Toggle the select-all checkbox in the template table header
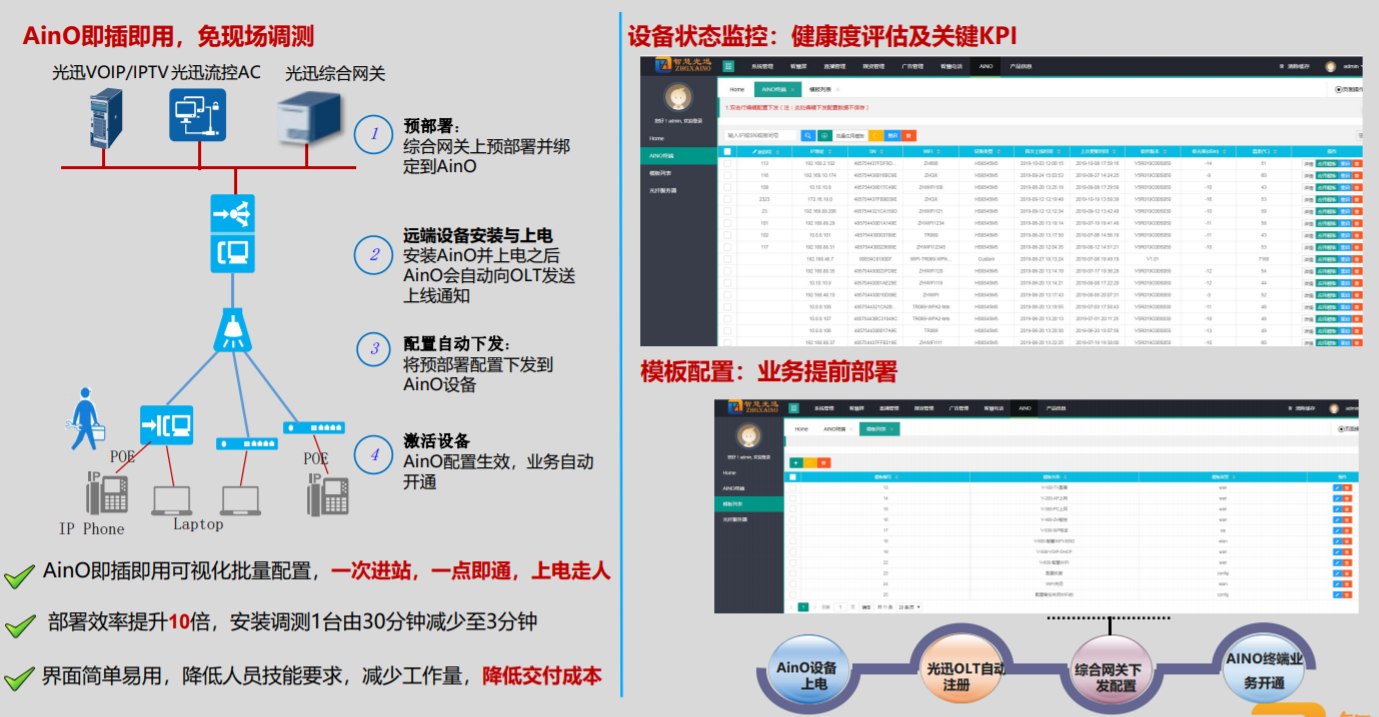Screen dimensions: 1379x717 [x=793, y=477]
